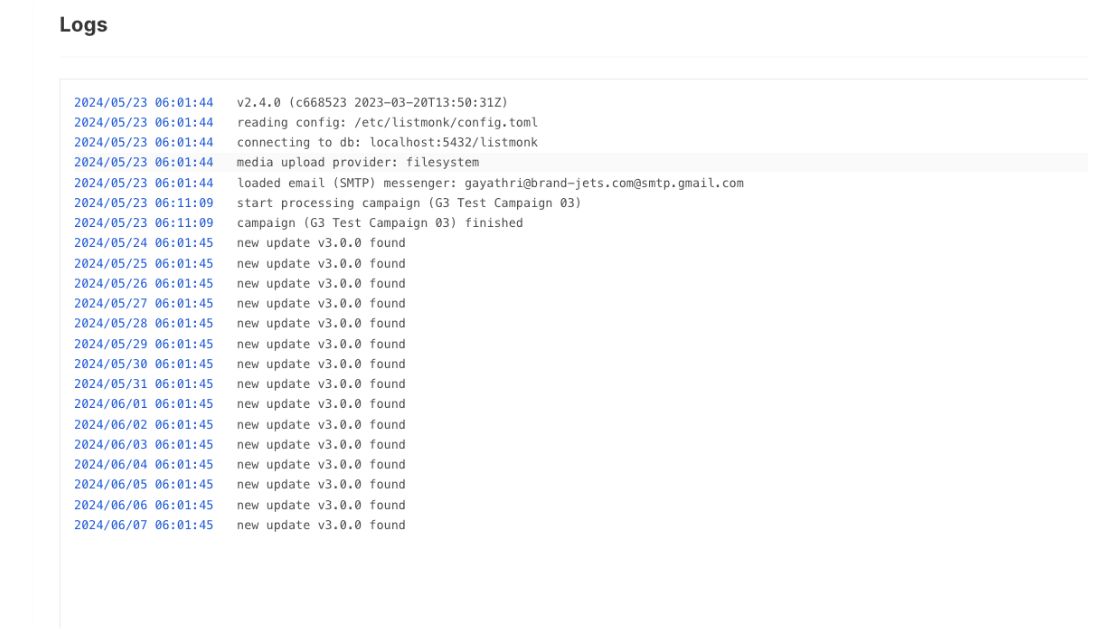
Task: Select the v2.4.0 version log line
Action: point(372,102)
